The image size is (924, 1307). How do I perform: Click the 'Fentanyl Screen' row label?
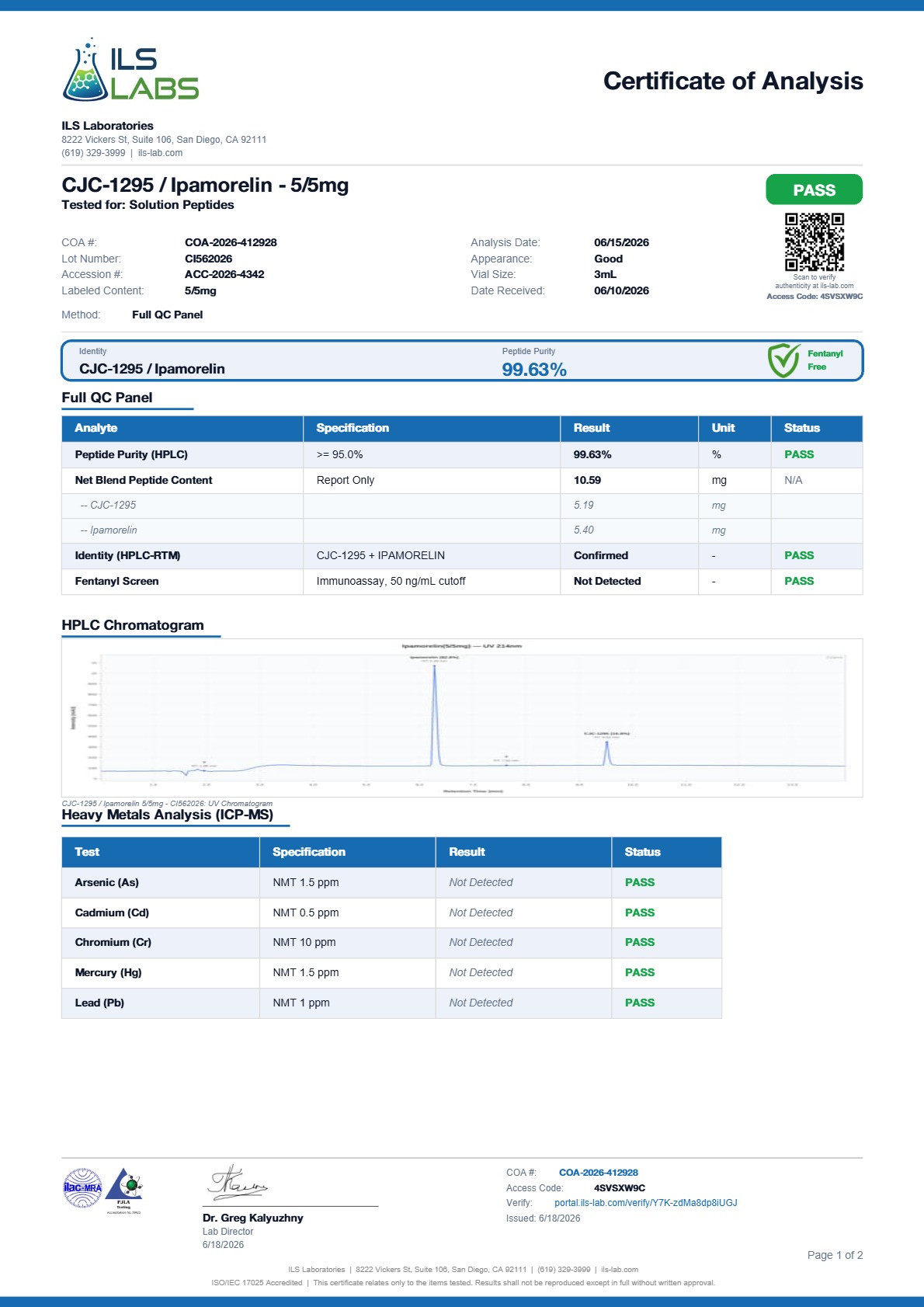116,581
